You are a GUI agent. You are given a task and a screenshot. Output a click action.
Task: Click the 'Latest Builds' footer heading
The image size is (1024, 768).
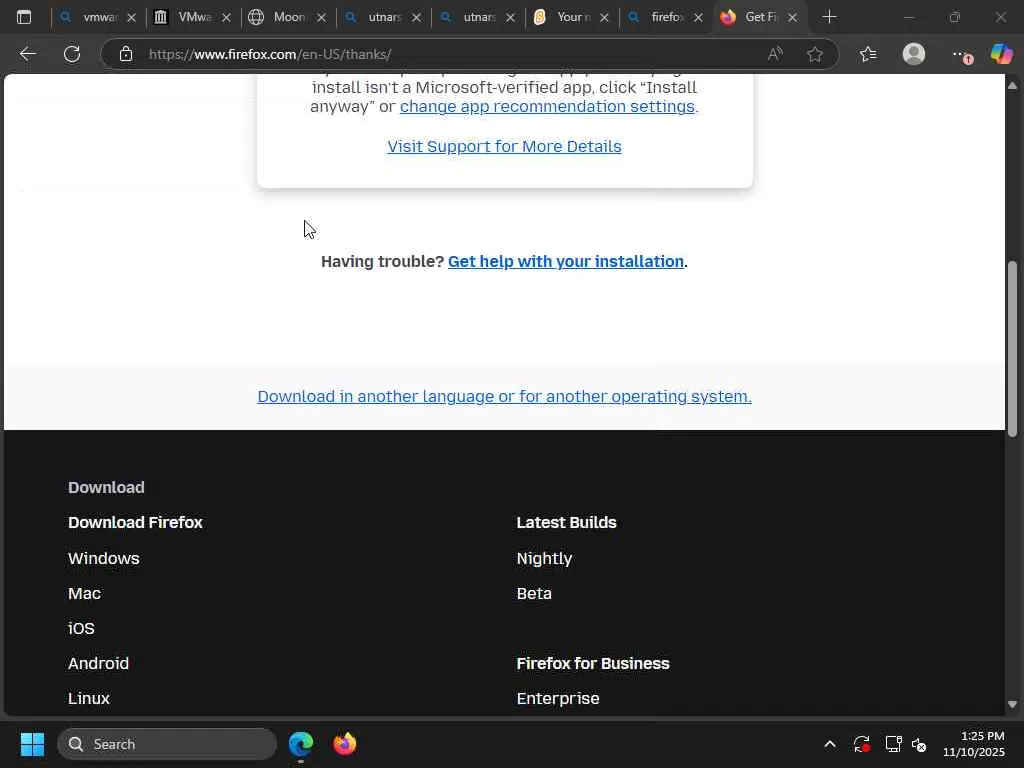566,522
